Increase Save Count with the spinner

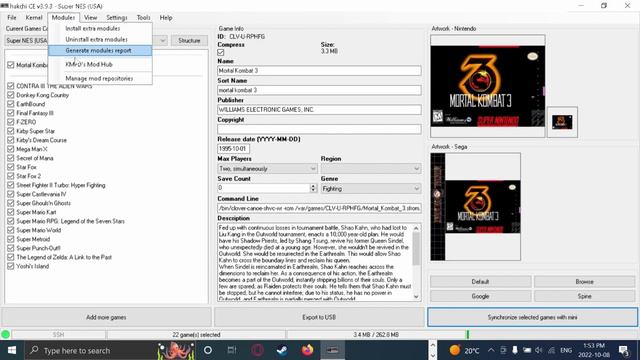point(313,186)
